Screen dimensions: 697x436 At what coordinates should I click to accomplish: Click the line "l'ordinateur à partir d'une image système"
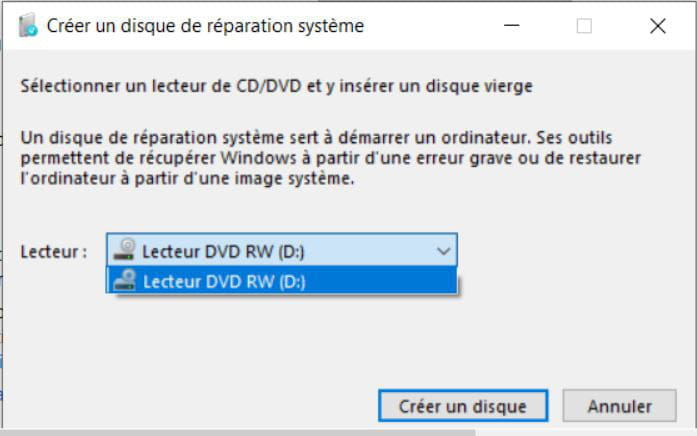click(x=187, y=180)
